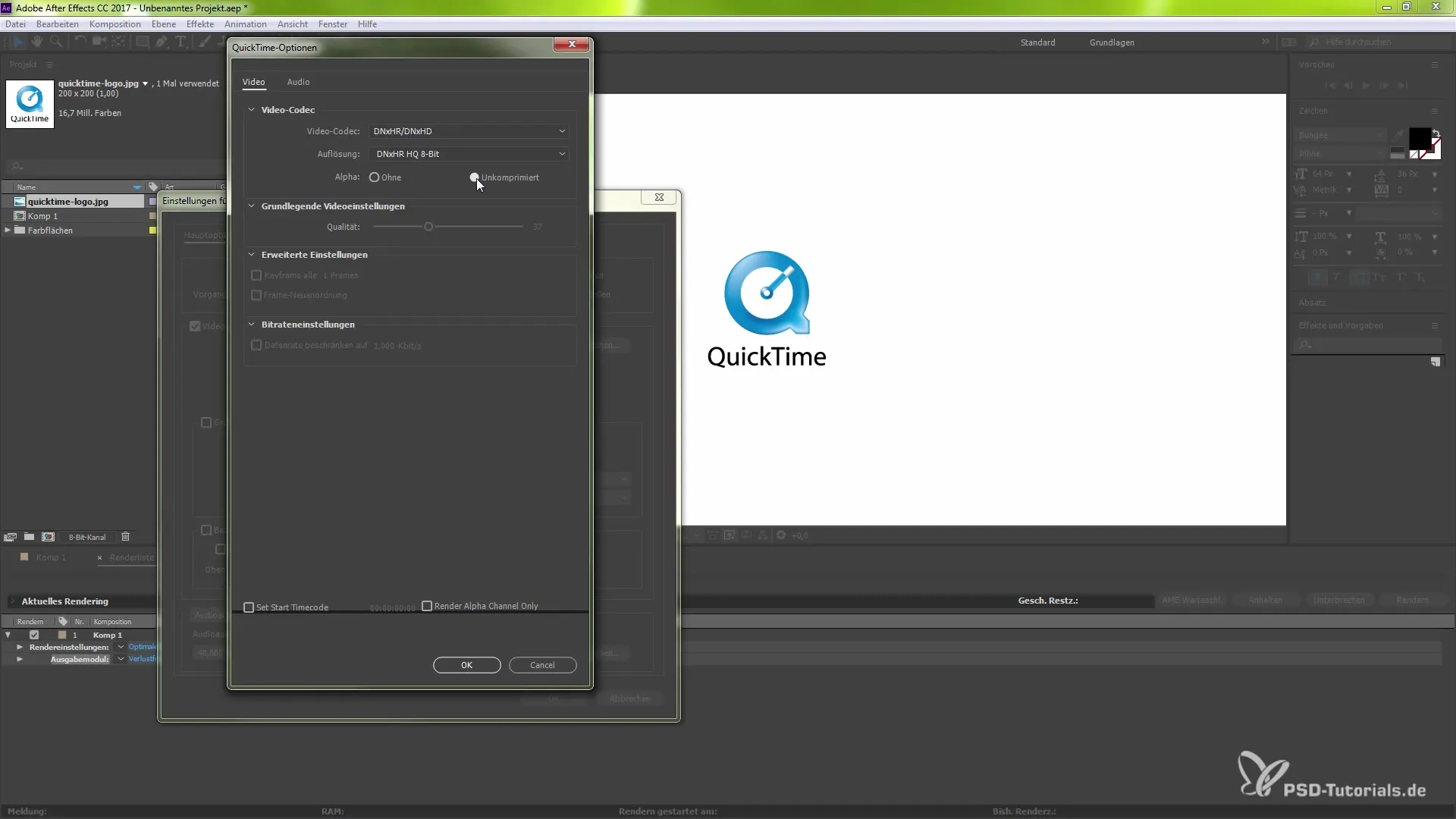Click the Interpret Footage icon in Project panel
This screenshot has height=819, width=1456.
point(10,537)
